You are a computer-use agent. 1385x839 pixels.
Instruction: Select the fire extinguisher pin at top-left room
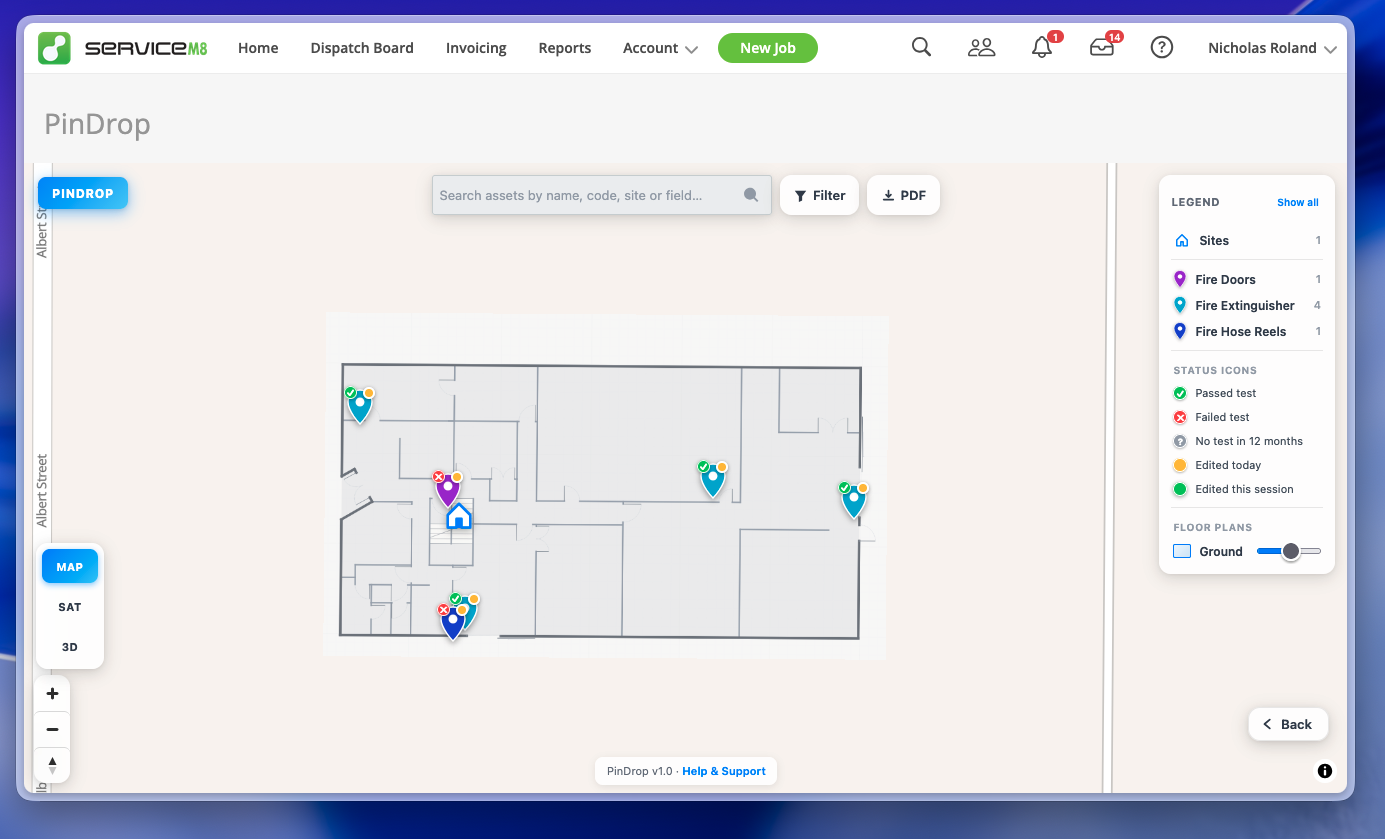click(x=359, y=405)
